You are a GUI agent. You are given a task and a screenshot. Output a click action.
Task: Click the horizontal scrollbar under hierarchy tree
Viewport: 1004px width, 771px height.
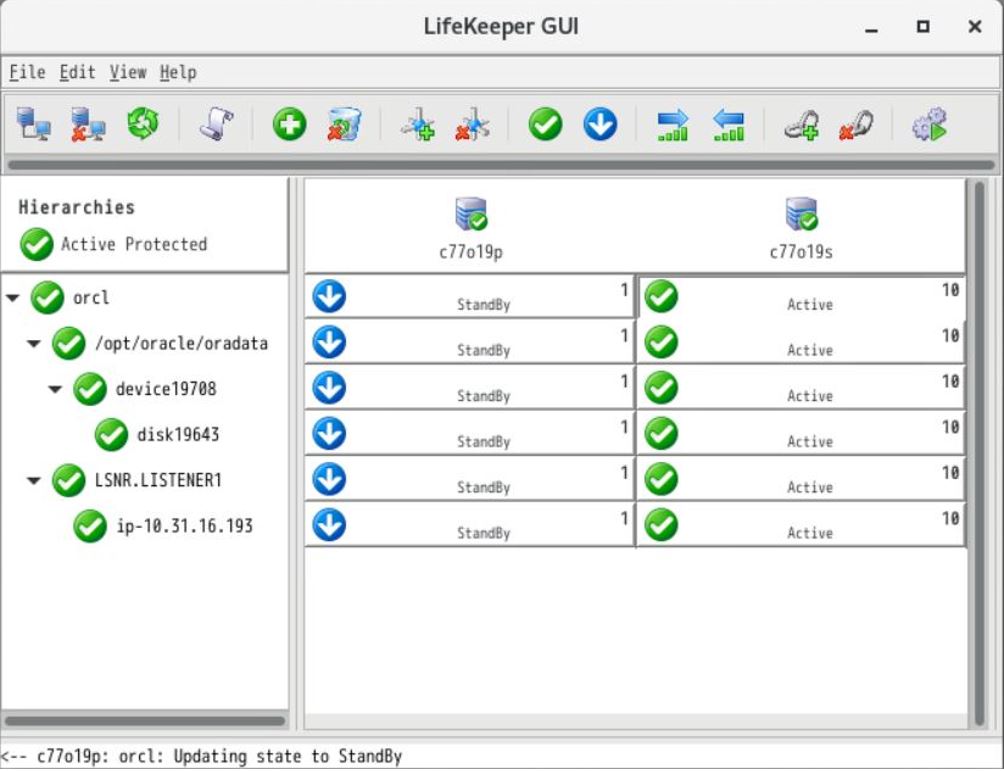coord(145,721)
